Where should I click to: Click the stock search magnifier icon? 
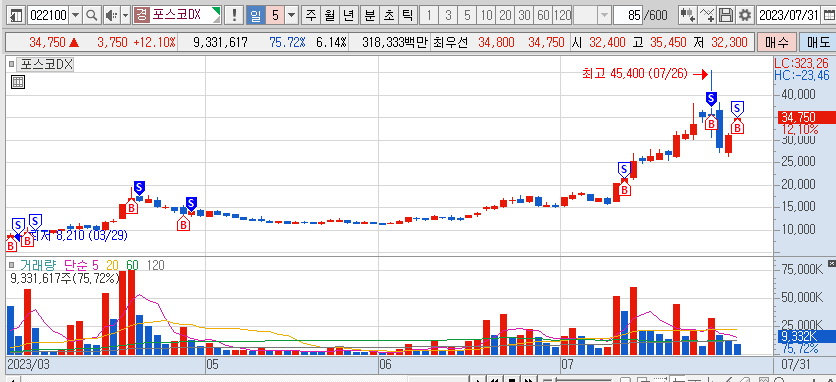click(x=92, y=15)
